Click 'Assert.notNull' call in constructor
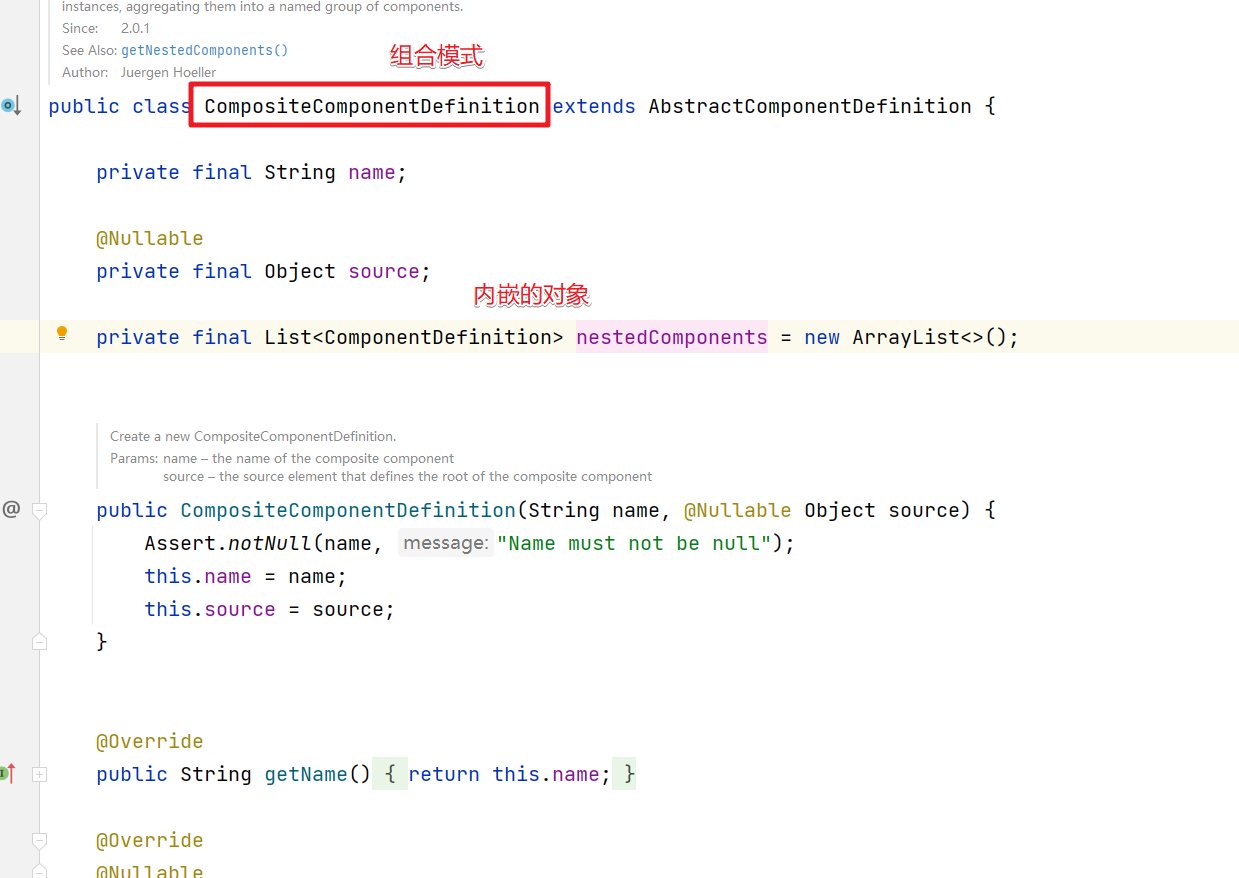1239x878 pixels. coord(228,543)
